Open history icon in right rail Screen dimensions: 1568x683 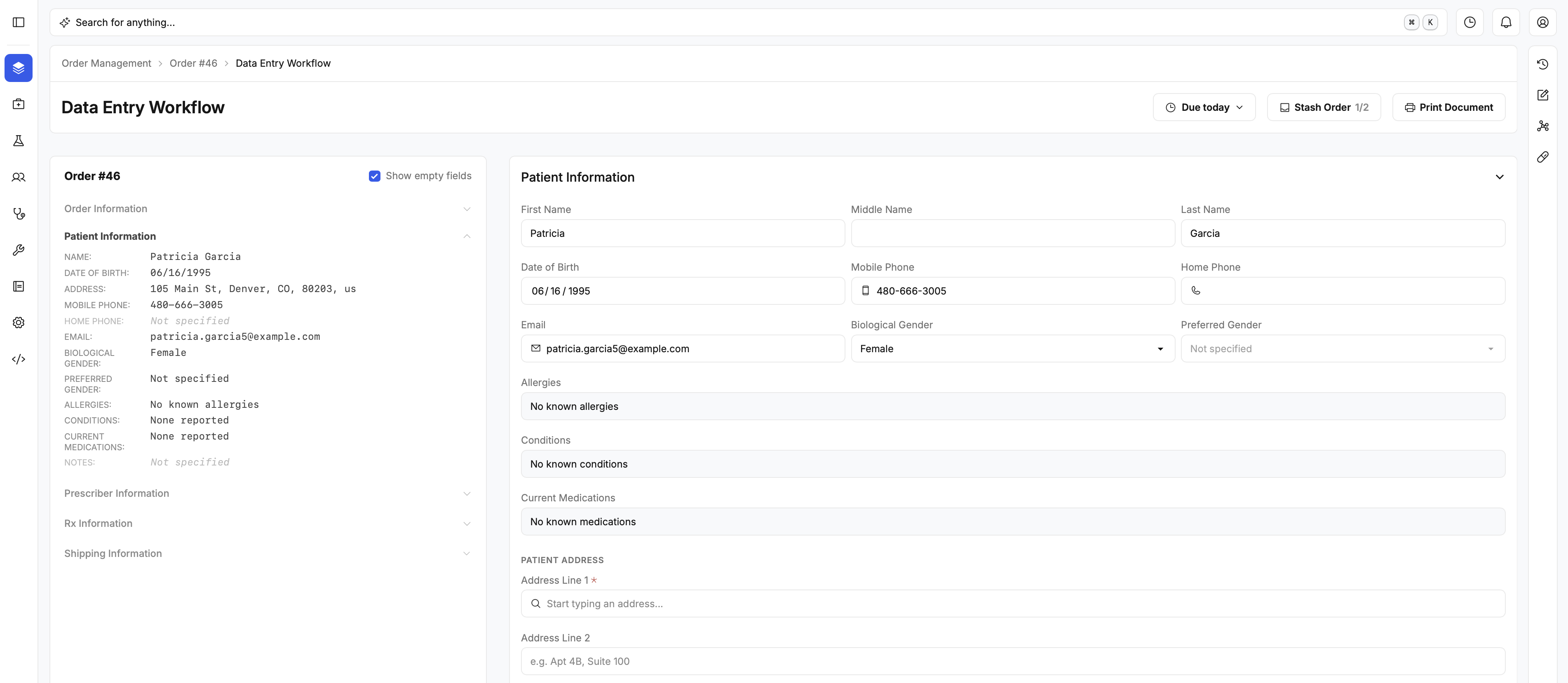click(x=1542, y=64)
